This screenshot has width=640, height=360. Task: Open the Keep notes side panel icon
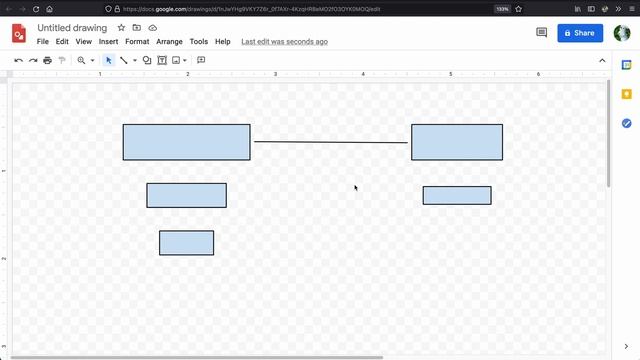[x=627, y=94]
